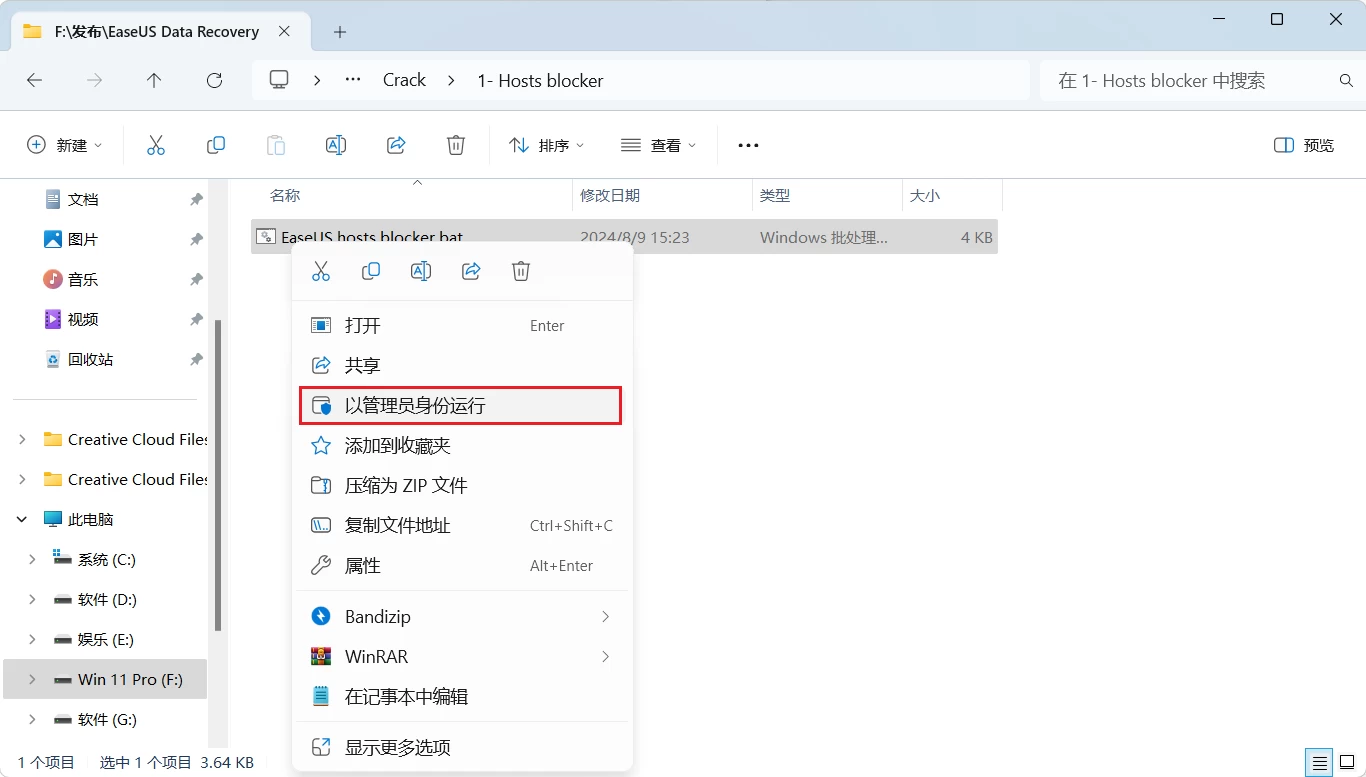Screen dimensions: 1366x777
Task: Click the Crack breadcrumb in the address bar
Action: click(x=404, y=80)
